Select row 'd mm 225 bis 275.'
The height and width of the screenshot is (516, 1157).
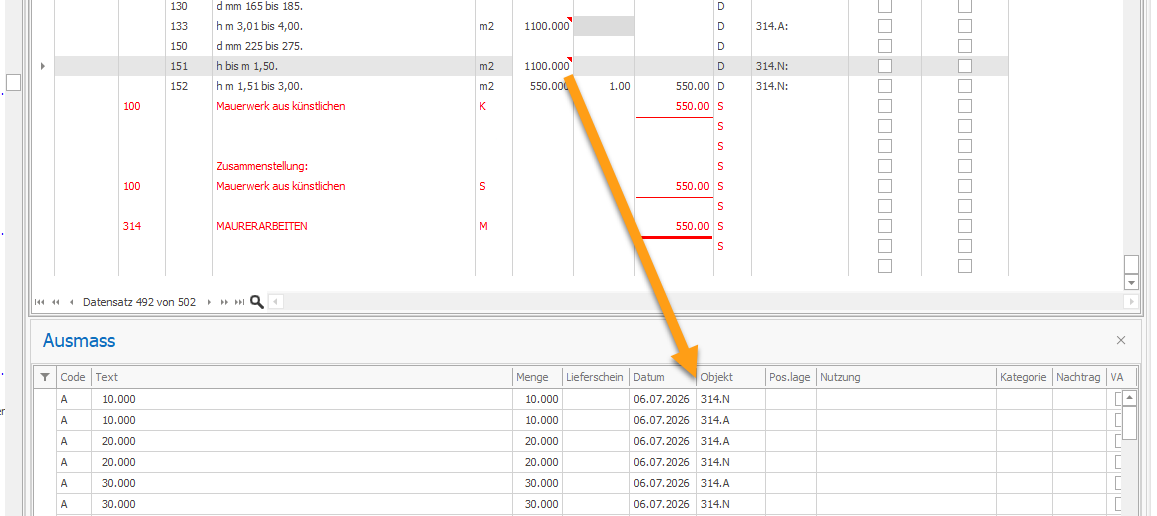coord(531,46)
